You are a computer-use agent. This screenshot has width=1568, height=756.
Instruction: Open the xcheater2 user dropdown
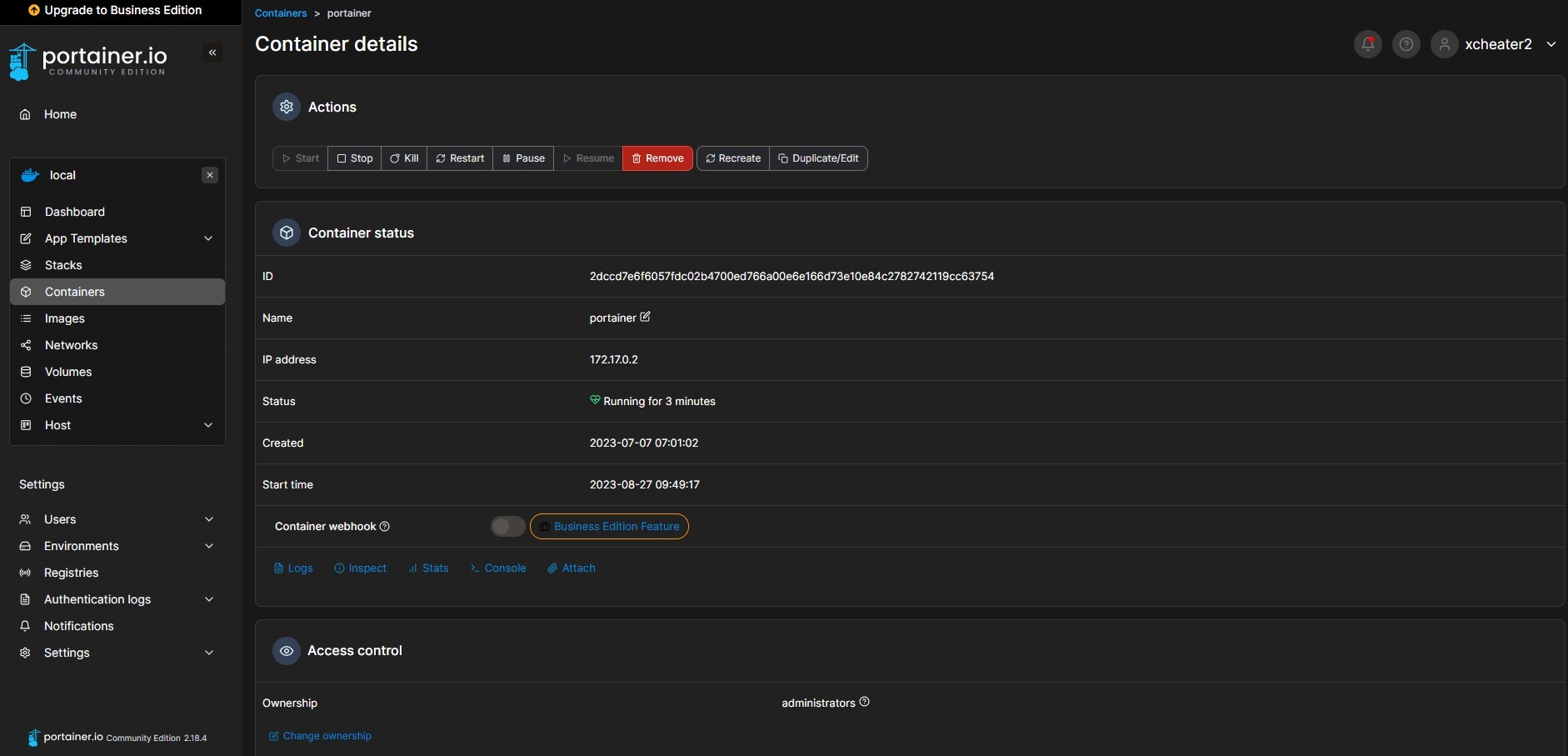coord(1551,44)
